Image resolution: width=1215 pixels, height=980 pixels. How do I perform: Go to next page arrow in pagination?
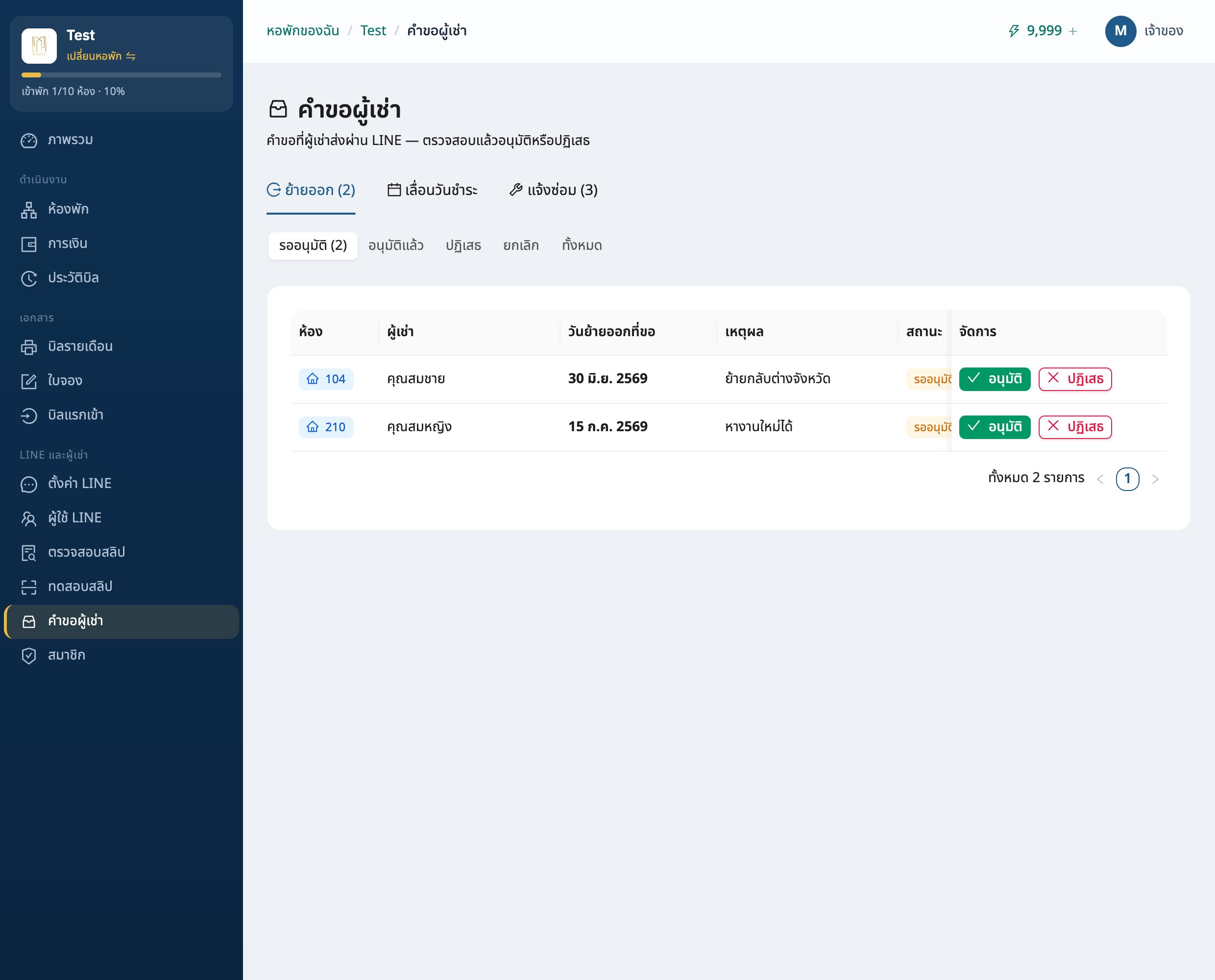pos(1155,479)
